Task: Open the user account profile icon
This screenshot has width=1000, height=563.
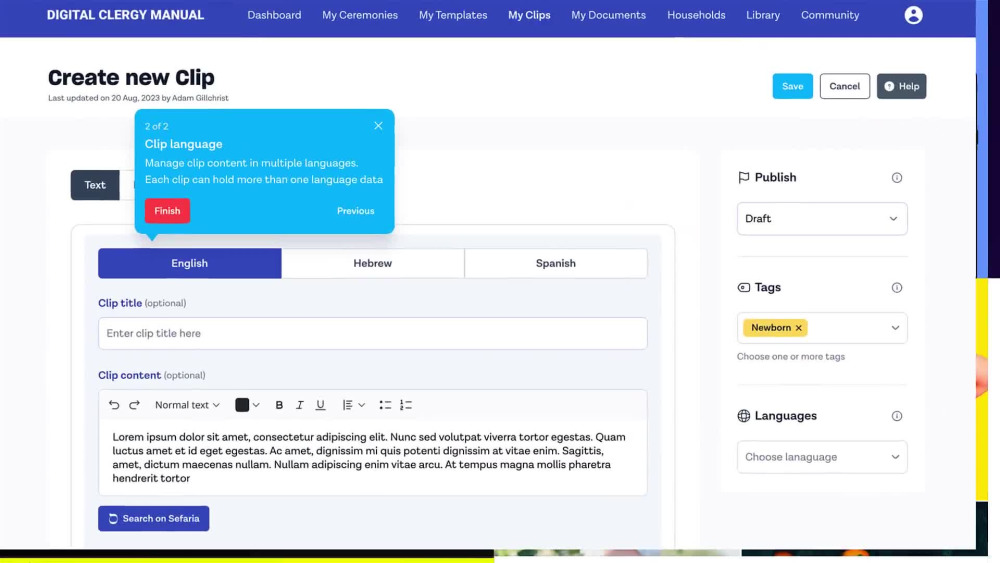Action: (913, 15)
